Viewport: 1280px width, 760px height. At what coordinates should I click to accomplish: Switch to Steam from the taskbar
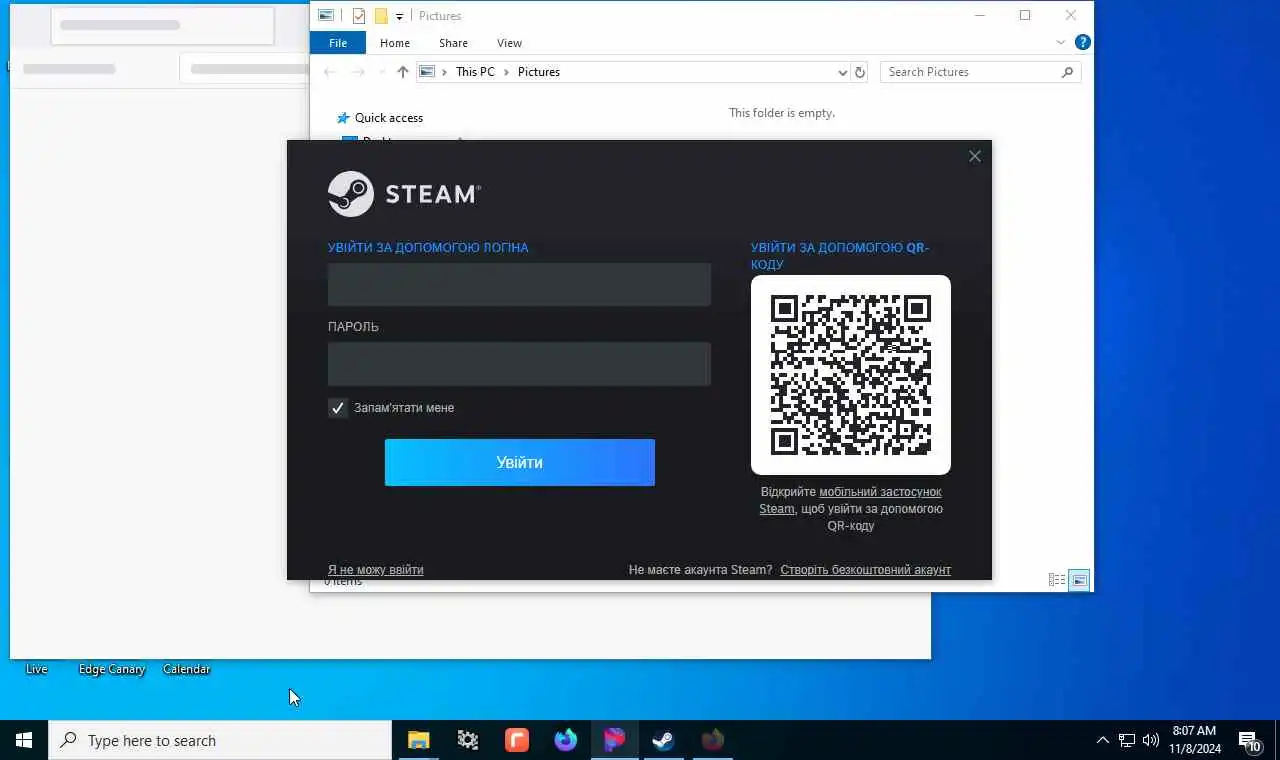[663, 740]
